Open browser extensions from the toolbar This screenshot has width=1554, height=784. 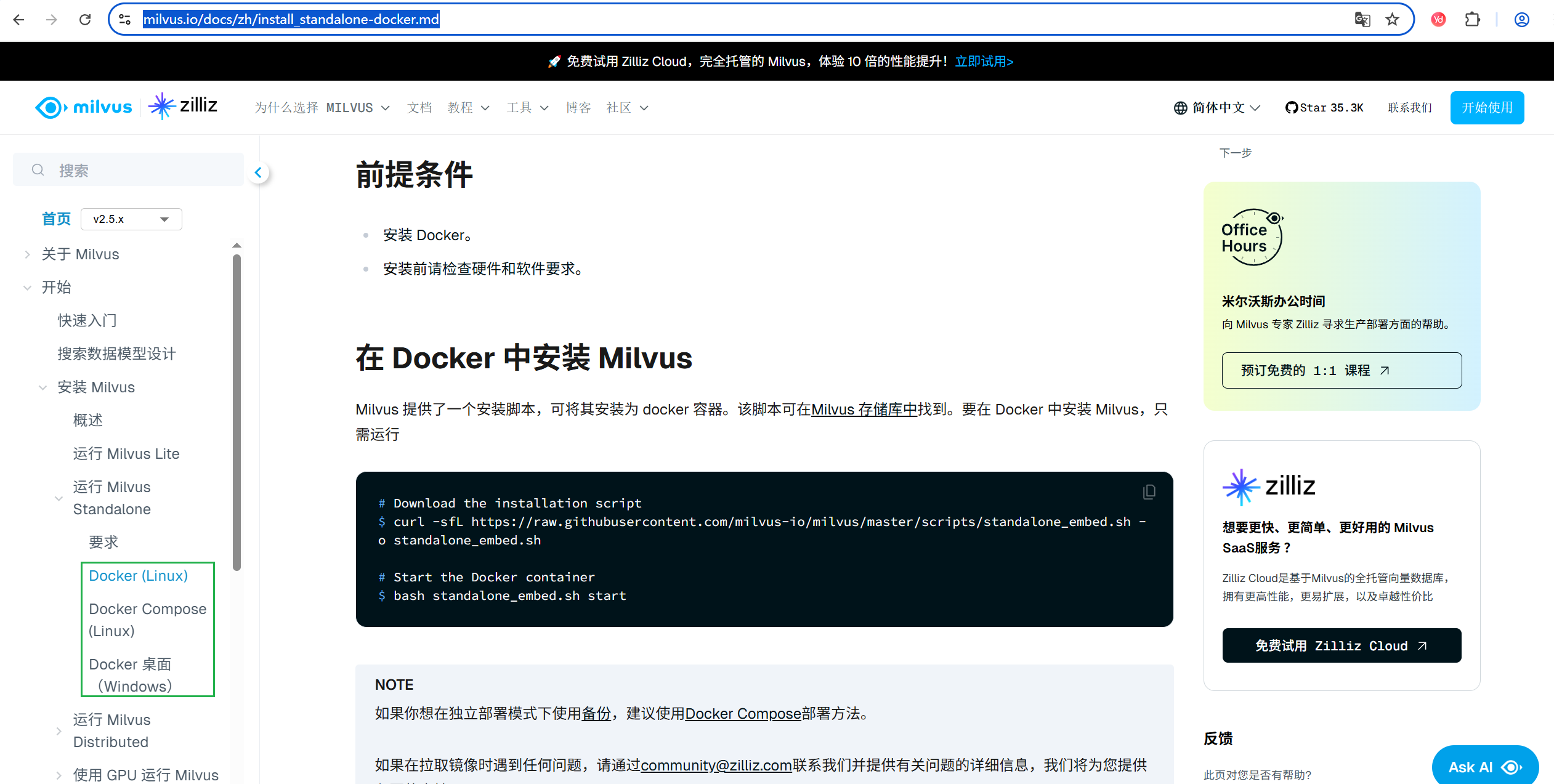pos(1473,19)
